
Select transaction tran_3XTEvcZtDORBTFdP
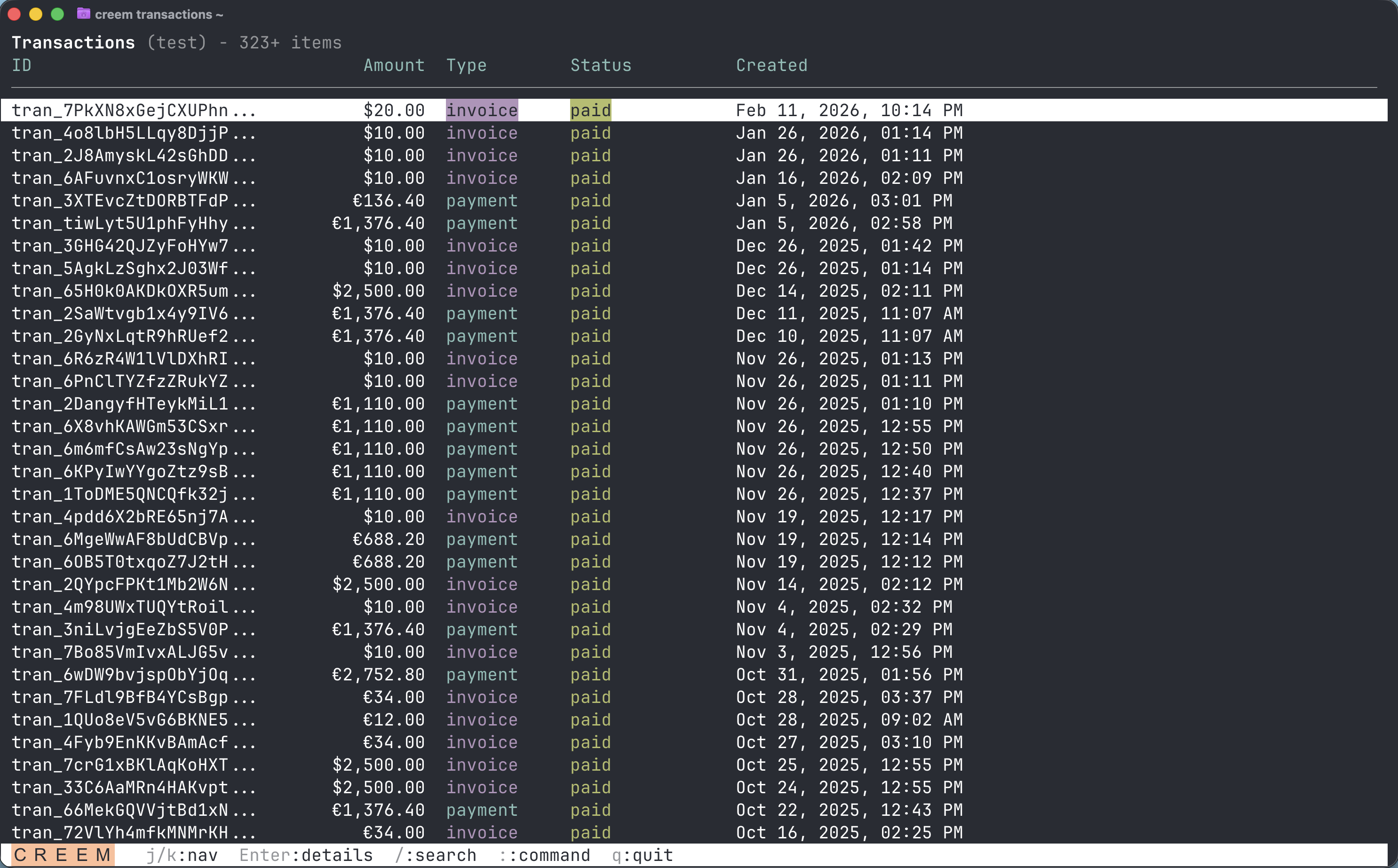point(694,200)
